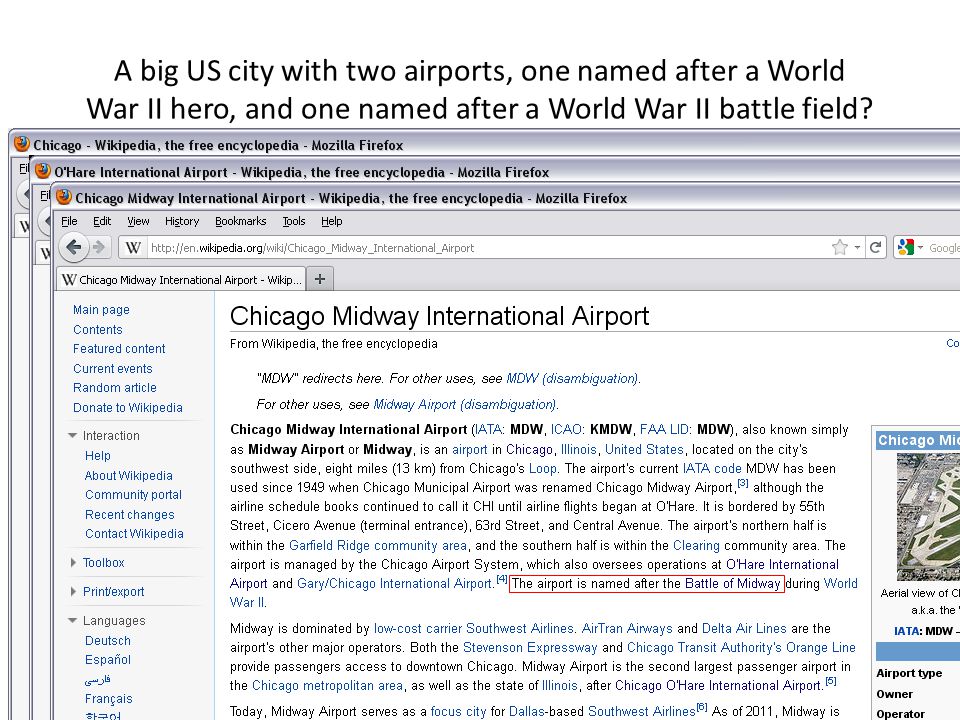Open the Stevenson Expressway link
Screen dimensions: 960x720
[530, 647]
